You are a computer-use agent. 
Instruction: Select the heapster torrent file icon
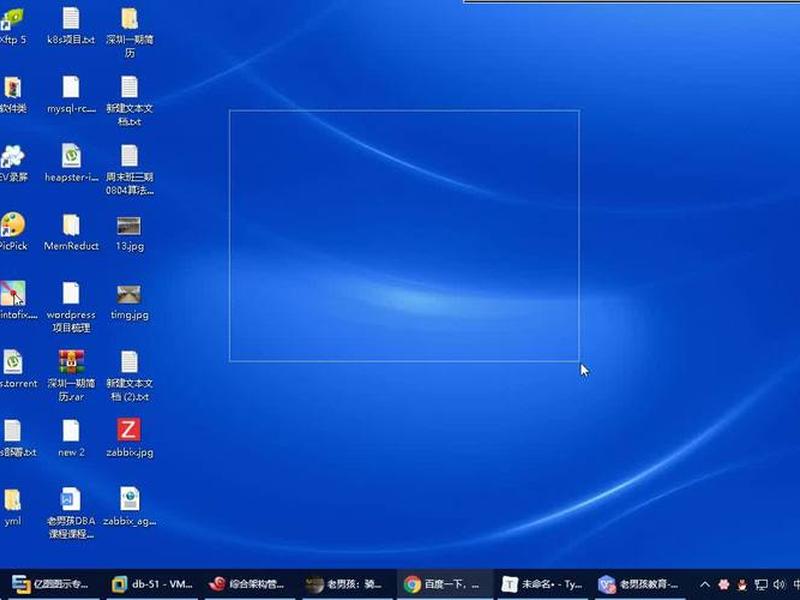pyautogui.click(x=71, y=156)
